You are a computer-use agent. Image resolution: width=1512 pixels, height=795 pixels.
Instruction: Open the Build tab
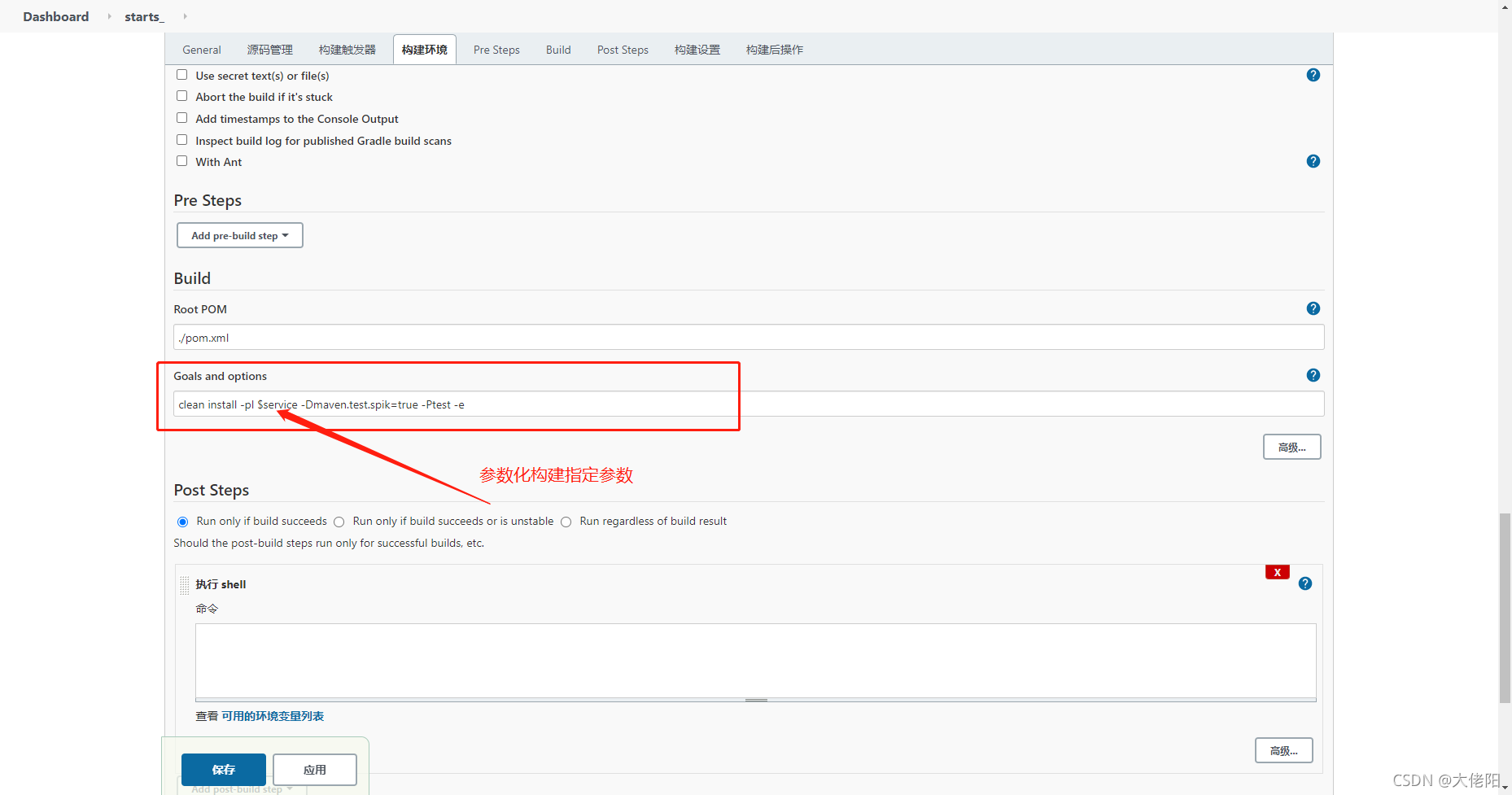pos(558,50)
